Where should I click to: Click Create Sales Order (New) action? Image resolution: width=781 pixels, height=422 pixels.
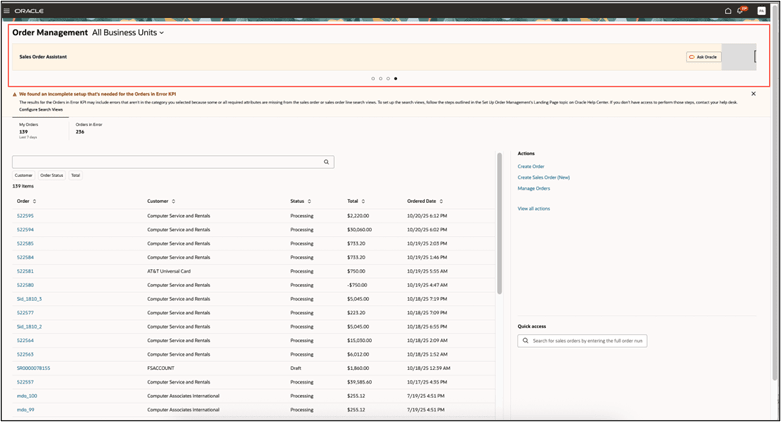point(543,177)
